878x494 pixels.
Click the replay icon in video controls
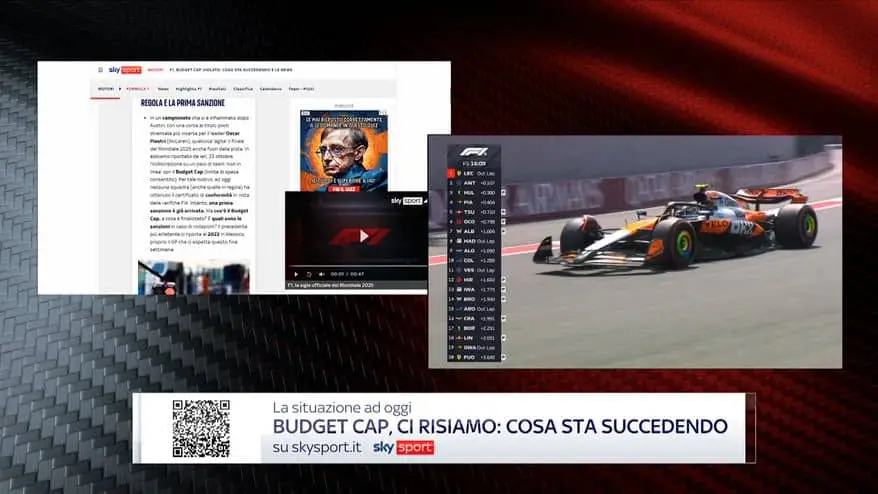(309, 273)
